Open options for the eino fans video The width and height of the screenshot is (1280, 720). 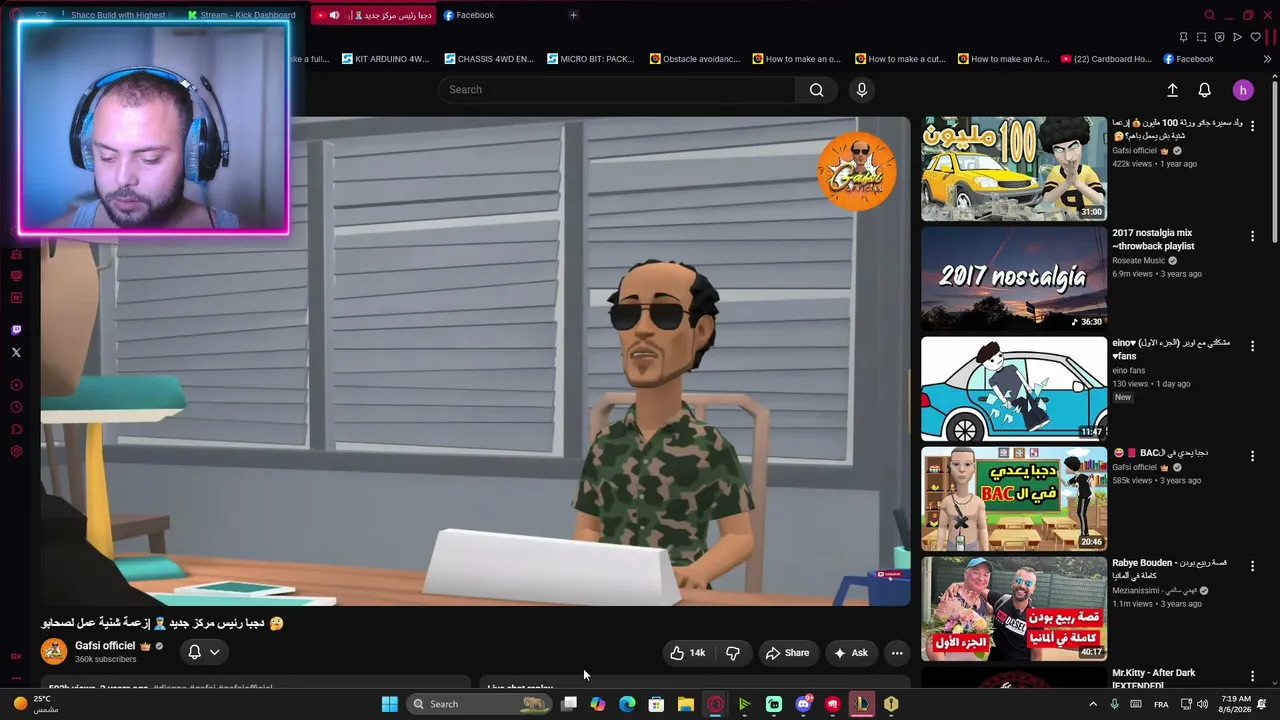1252,347
